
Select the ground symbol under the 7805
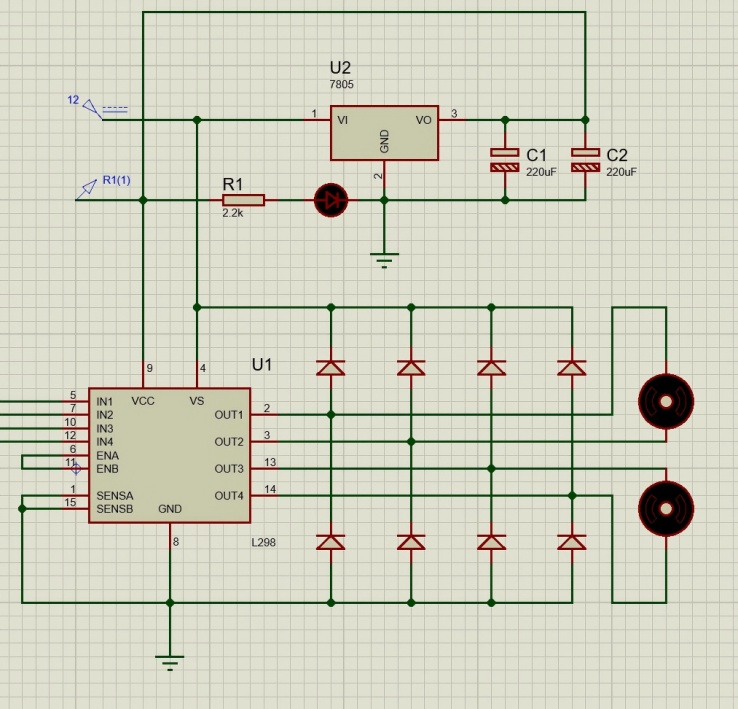[x=384, y=258]
